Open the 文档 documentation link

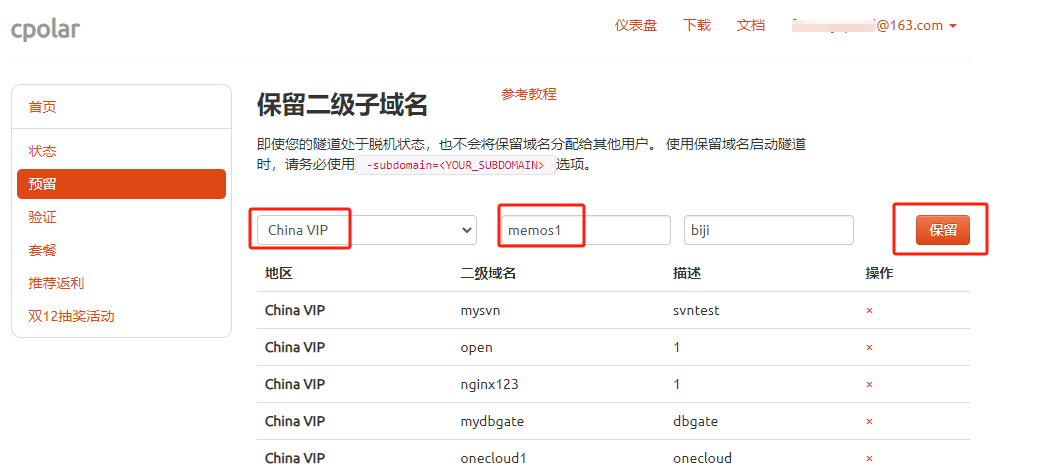[751, 25]
